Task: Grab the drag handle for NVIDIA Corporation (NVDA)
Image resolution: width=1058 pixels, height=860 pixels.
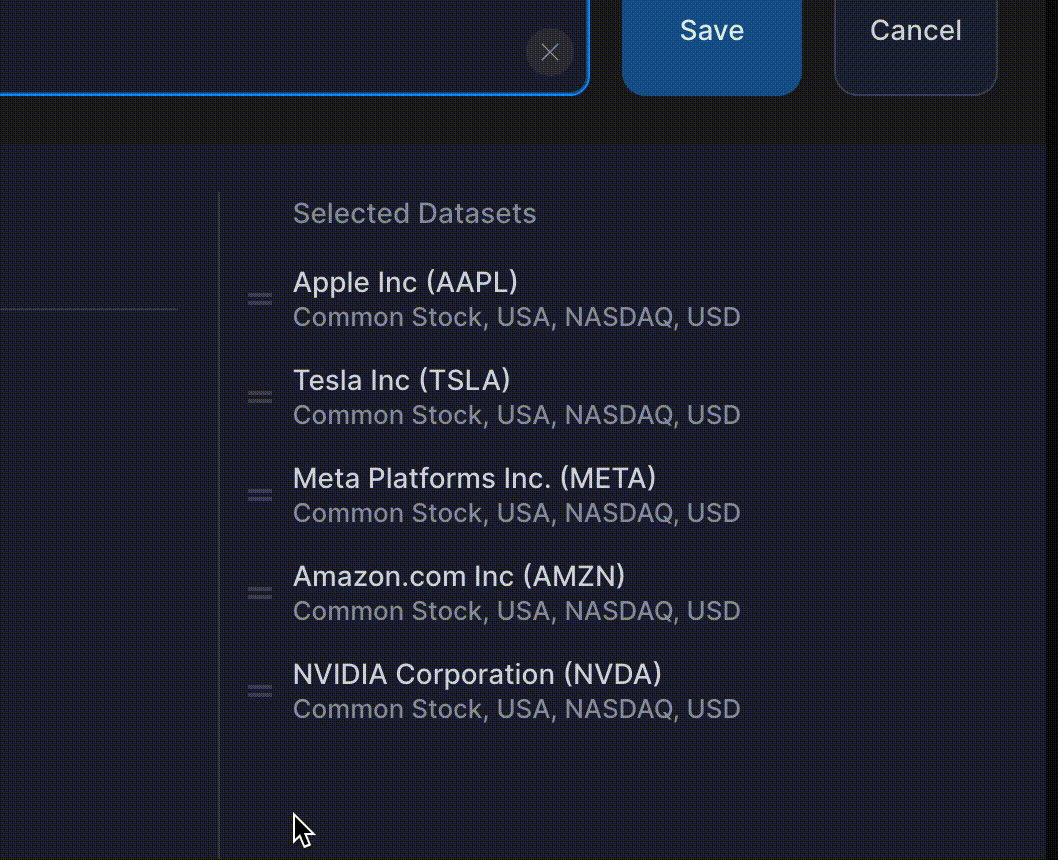Action: (260, 691)
